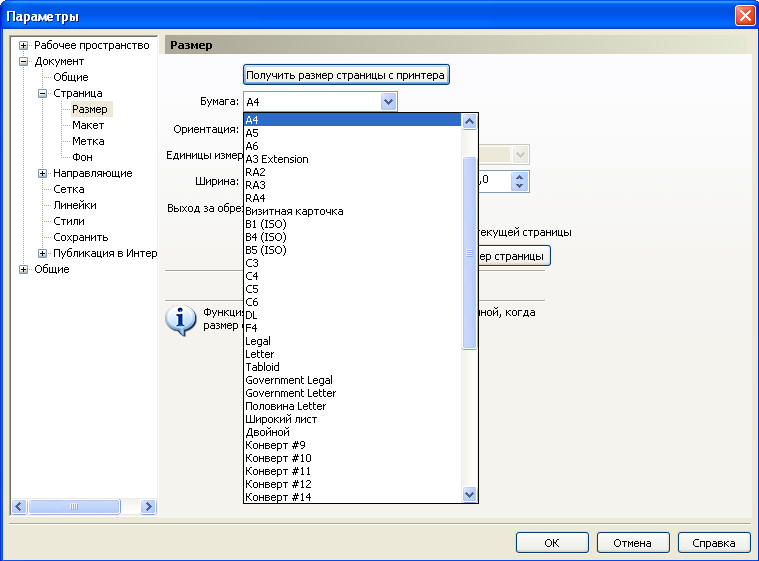Select Двойной paper size

coord(352,433)
